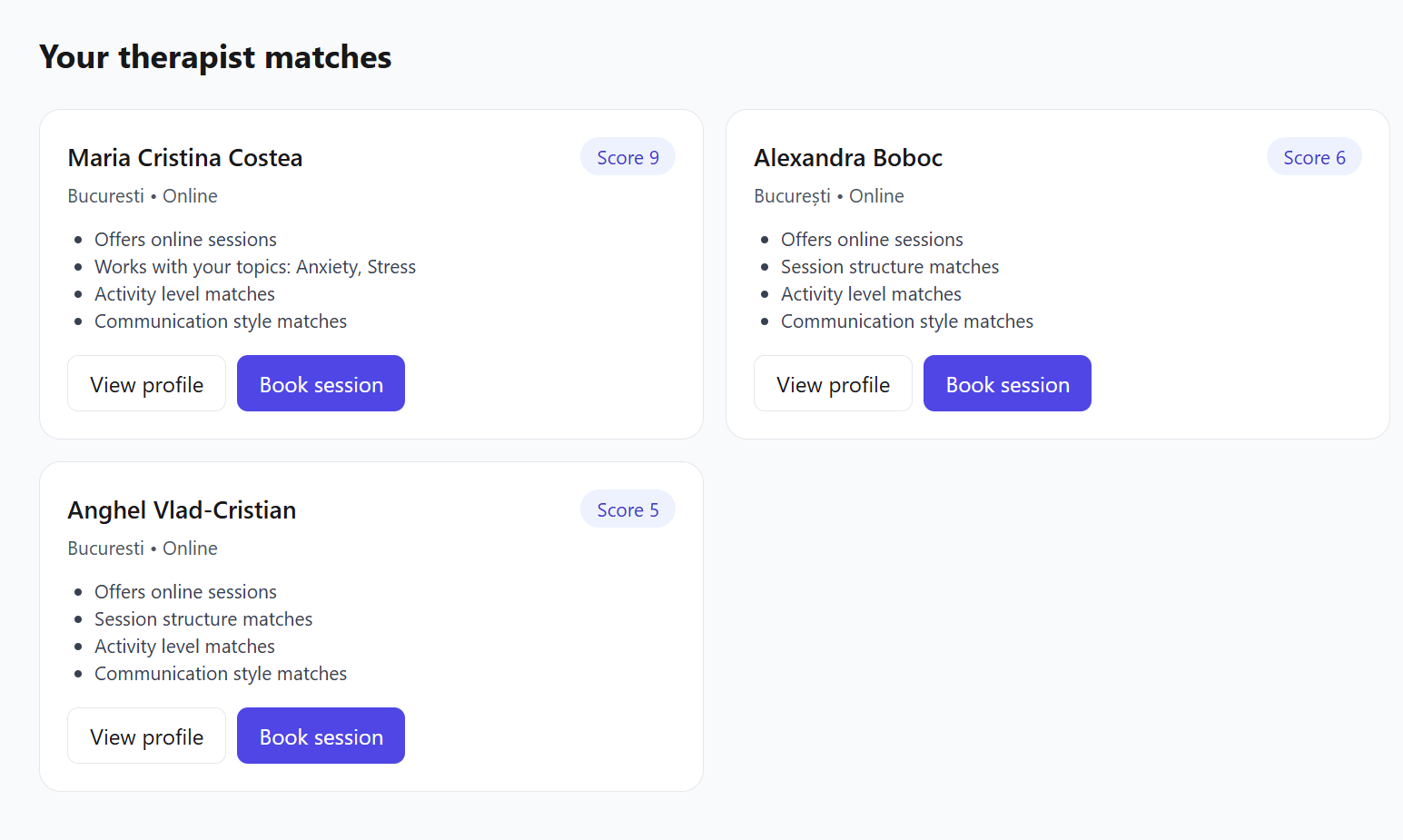Select the Maria Cristina Costea name heading

point(185,158)
